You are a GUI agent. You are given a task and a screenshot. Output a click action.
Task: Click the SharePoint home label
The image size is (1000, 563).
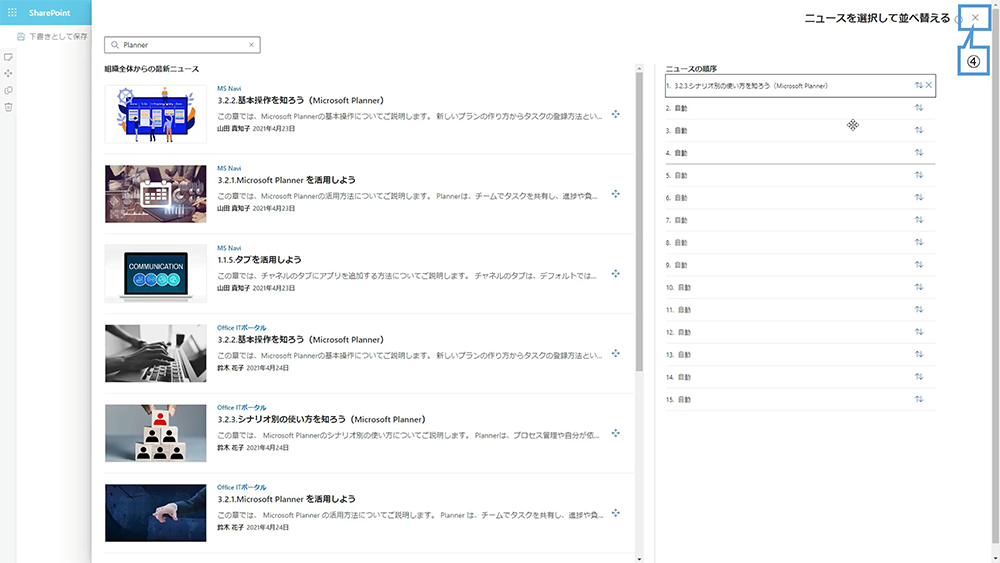click(x=49, y=13)
